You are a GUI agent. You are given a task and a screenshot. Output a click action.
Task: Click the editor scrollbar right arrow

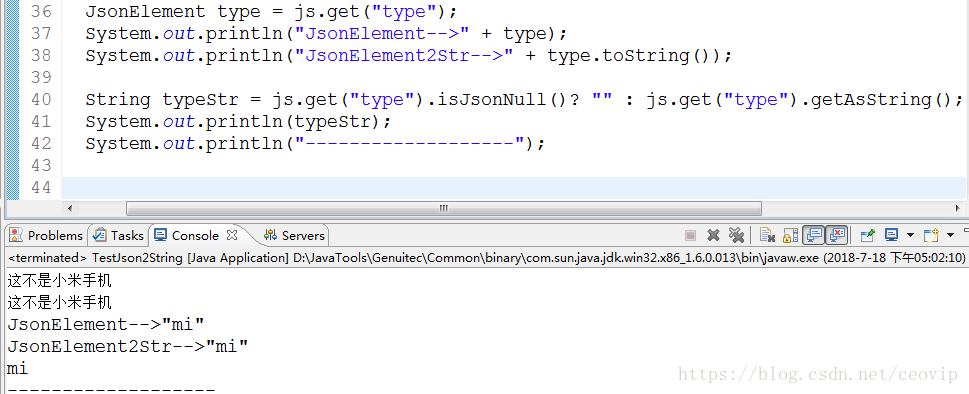coord(957,208)
